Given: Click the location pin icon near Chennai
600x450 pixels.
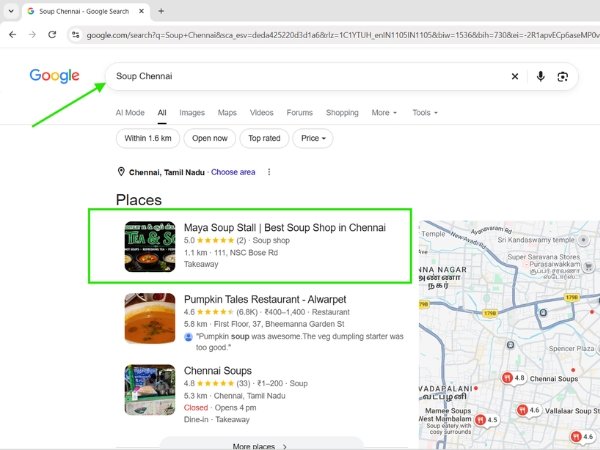Looking at the screenshot, I should pyautogui.click(x=121, y=172).
